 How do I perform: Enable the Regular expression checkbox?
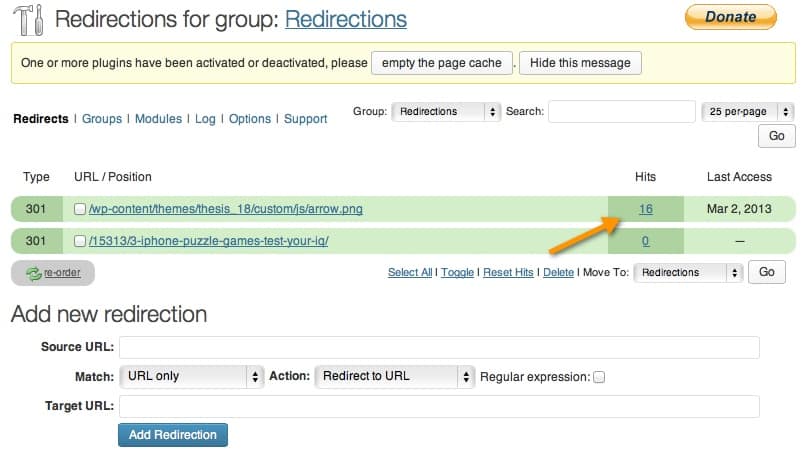click(x=599, y=377)
